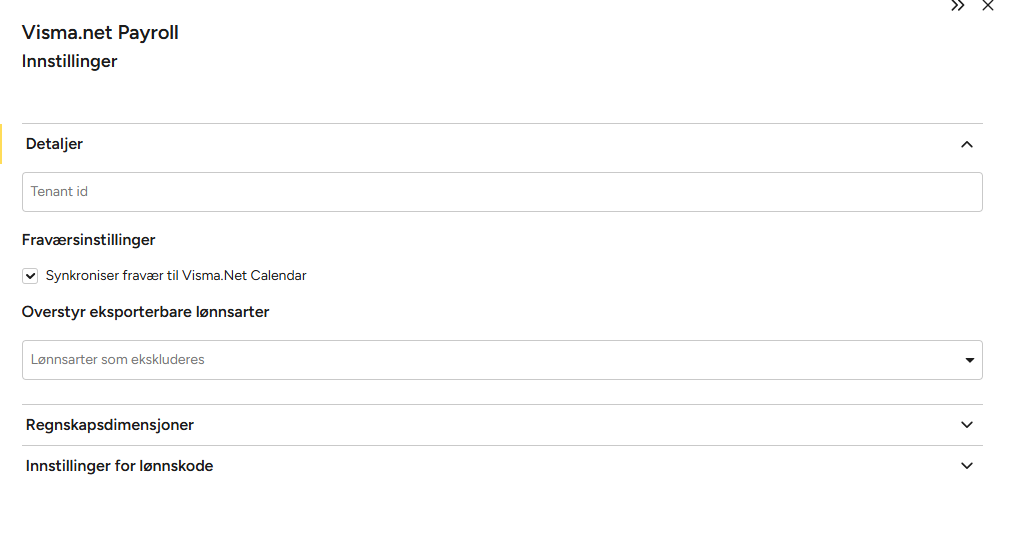Click the Lønnsarter som ekskluderes placeholder text
1020x537 pixels.
pyautogui.click(x=117, y=360)
